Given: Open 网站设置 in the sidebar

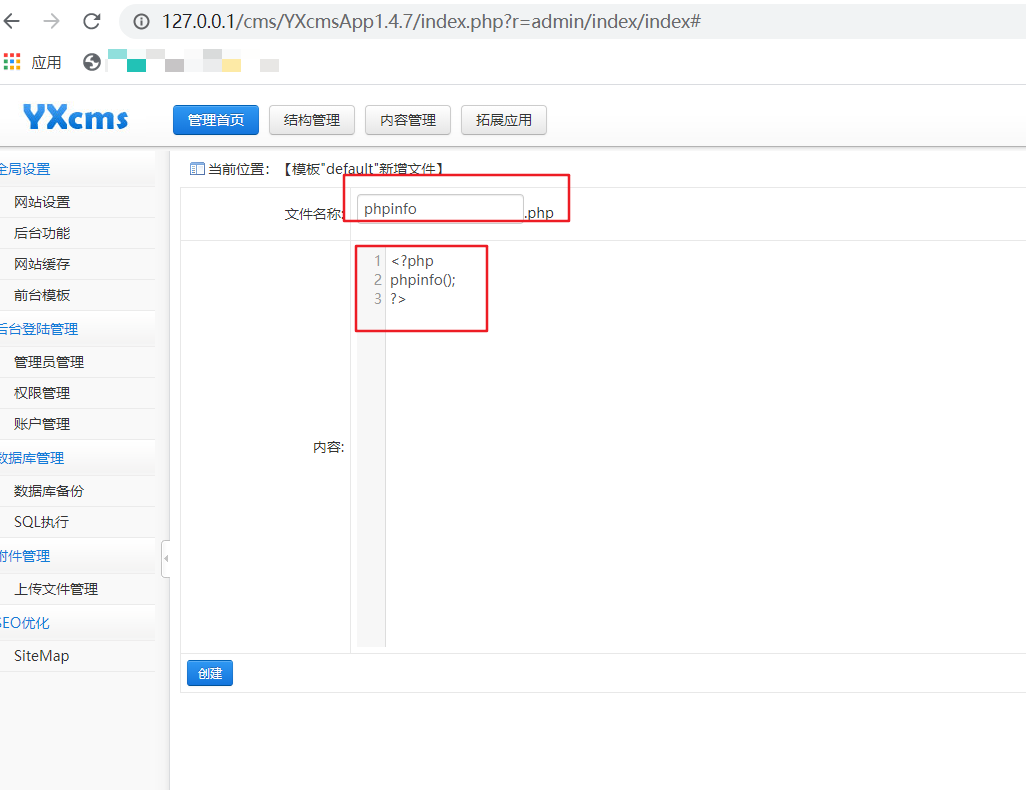Looking at the screenshot, I should coord(42,202).
